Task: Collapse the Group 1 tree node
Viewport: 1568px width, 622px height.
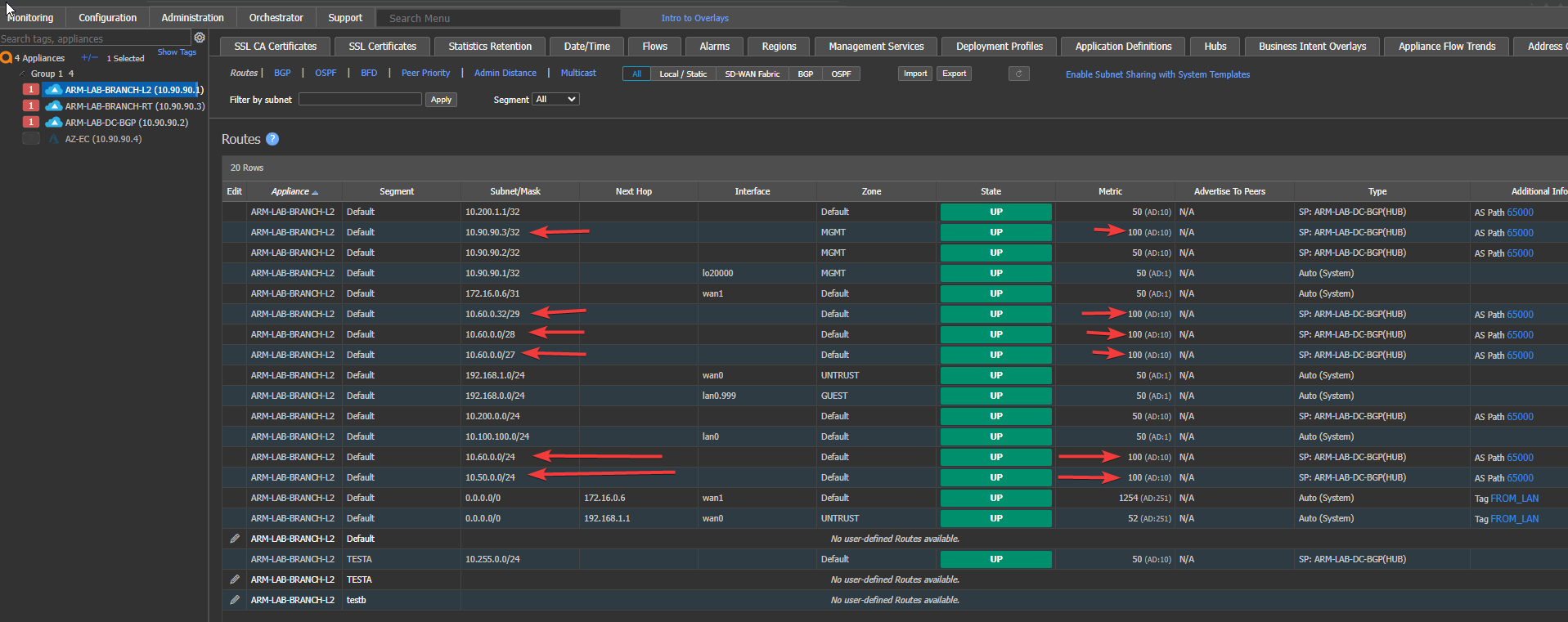Action: point(22,74)
